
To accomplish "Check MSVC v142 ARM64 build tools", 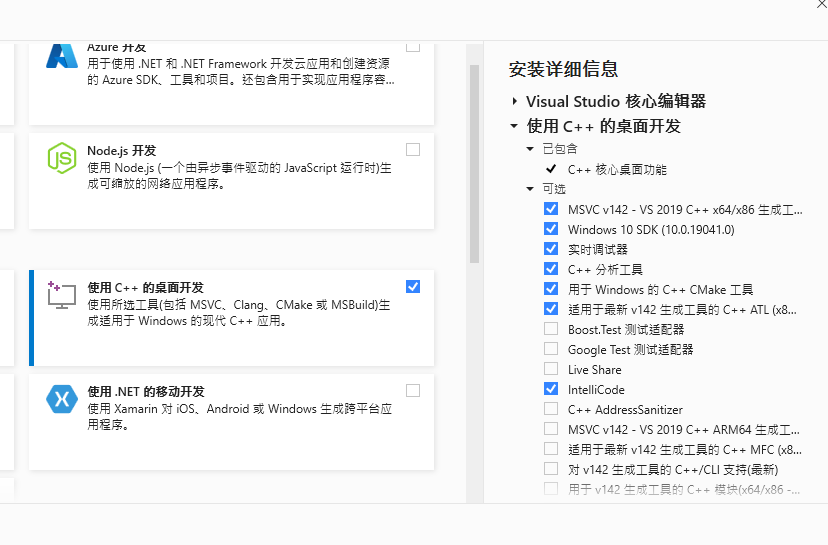I will click(x=551, y=429).
